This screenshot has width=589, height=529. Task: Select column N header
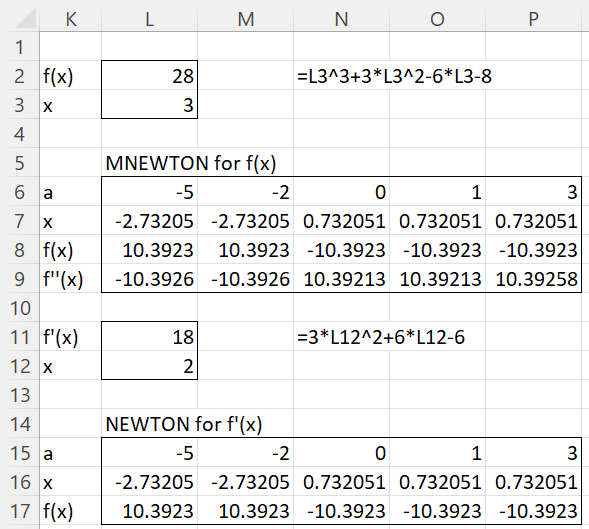pyautogui.click(x=341, y=19)
